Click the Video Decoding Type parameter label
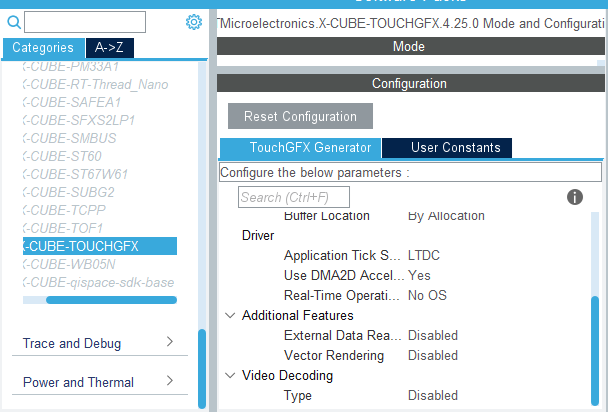The image size is (608, 412). [x=298, y=396]
